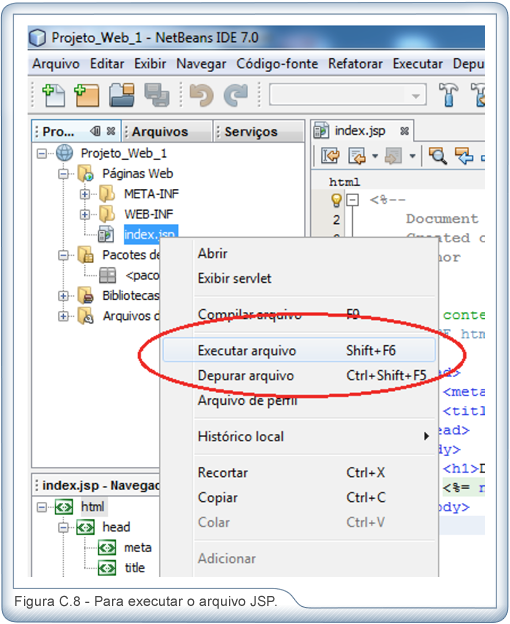This screenshot has height=624, width=510.
Task: Collapse the Páginas Web node
Action: tap(63, 174)
